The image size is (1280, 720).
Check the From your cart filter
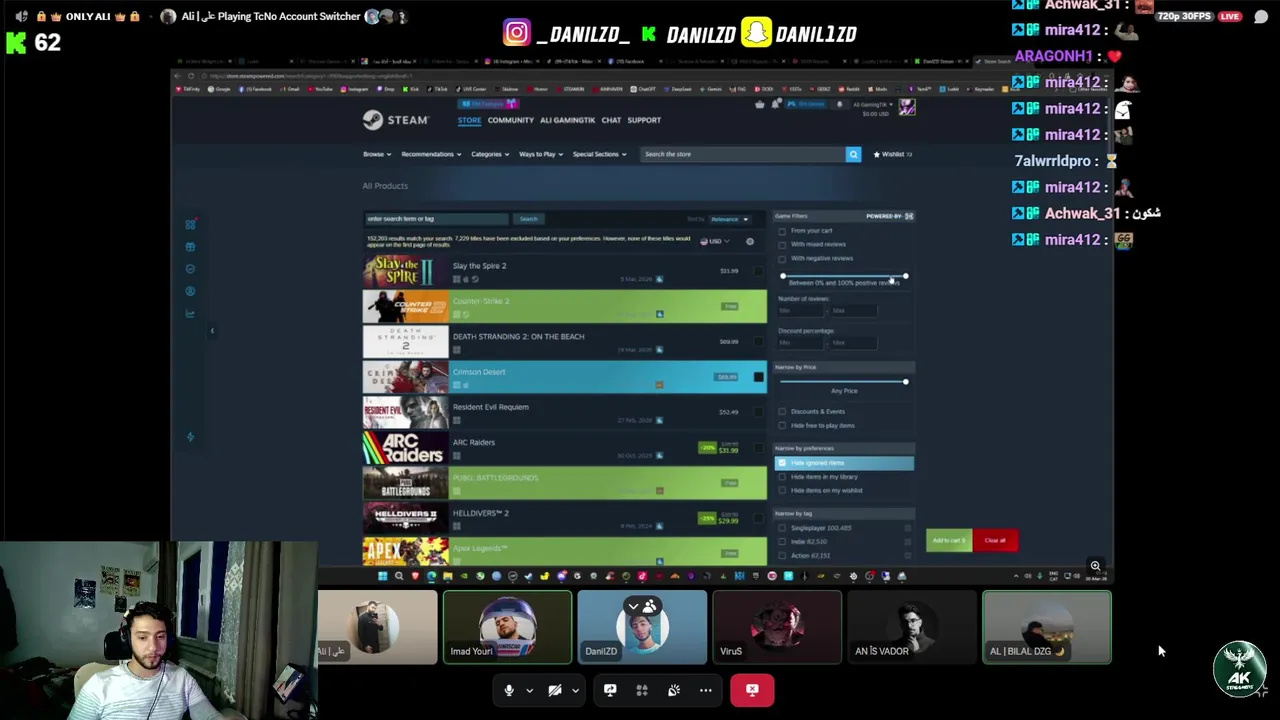pyautogui.click(x=782, y=231)
